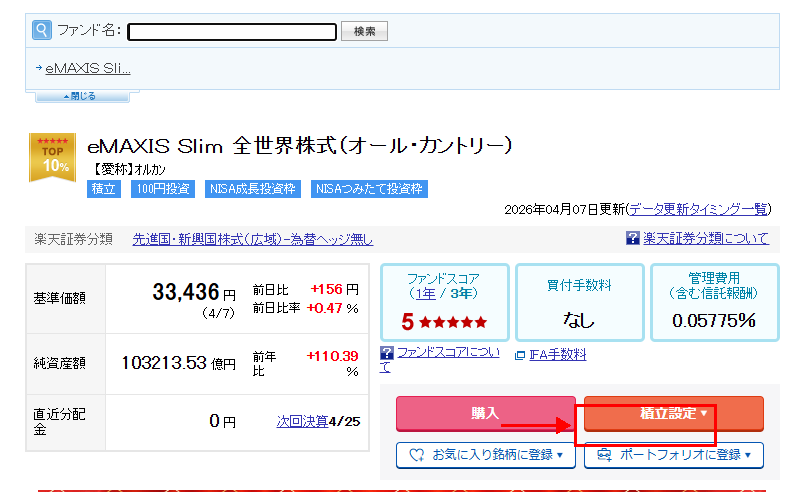Expand ポートフォリオに登録 dropdown arrow

[748, 455]
